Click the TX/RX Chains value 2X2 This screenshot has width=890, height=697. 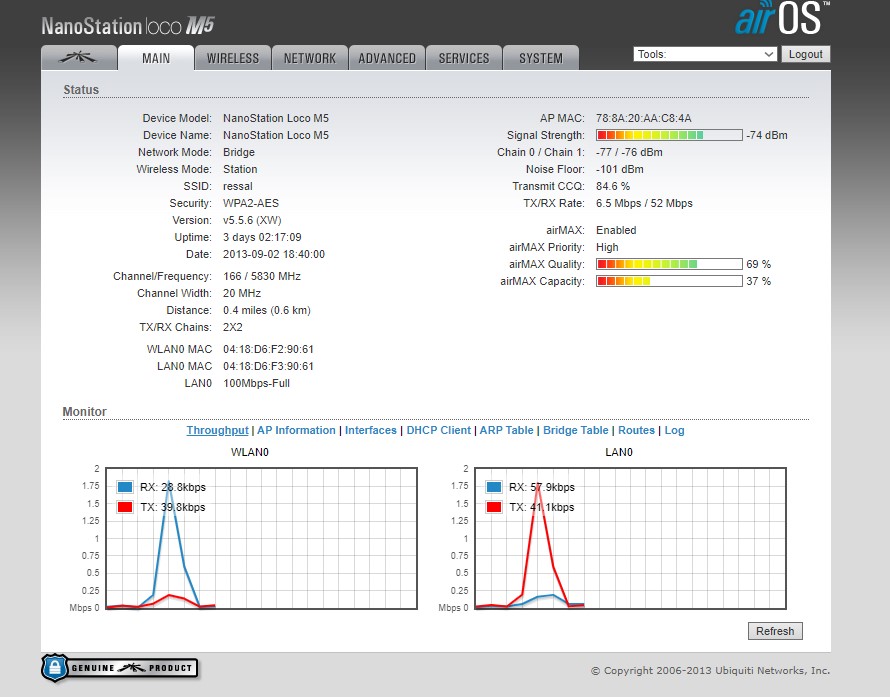pos(233,327)
